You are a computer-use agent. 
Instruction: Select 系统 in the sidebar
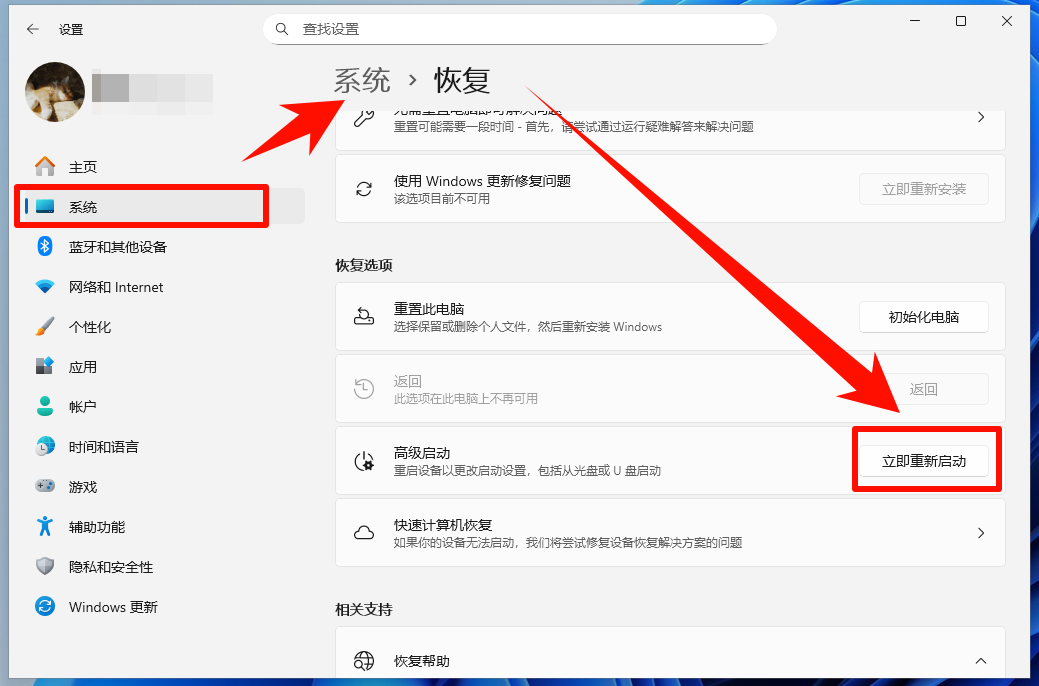[x=163, y=206]
